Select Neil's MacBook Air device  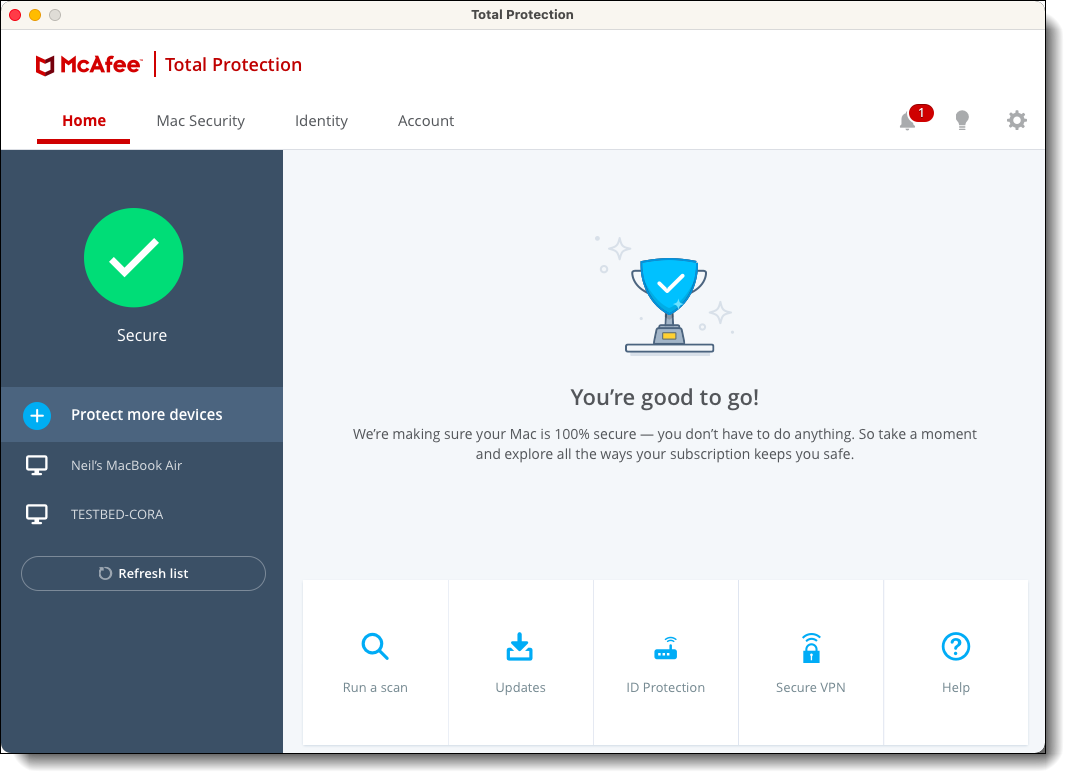[x=126, y=465]
